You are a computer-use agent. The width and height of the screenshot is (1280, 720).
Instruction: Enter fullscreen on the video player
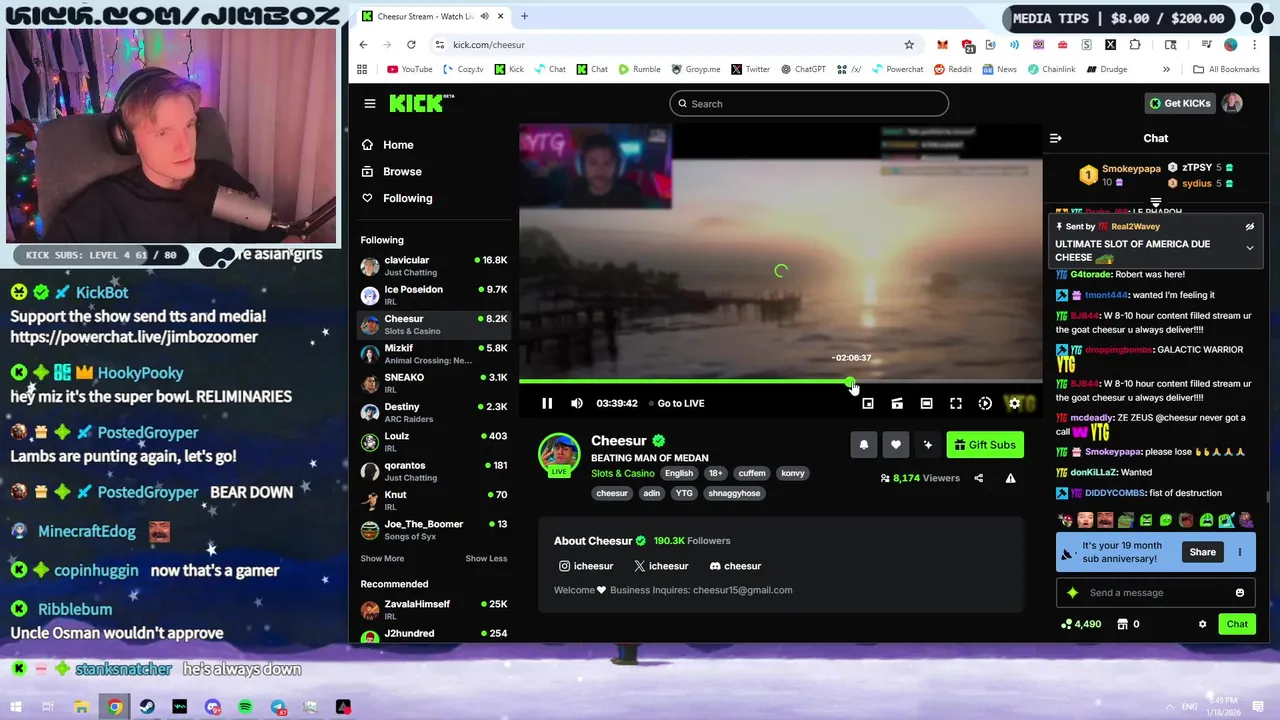click(956, 403)
